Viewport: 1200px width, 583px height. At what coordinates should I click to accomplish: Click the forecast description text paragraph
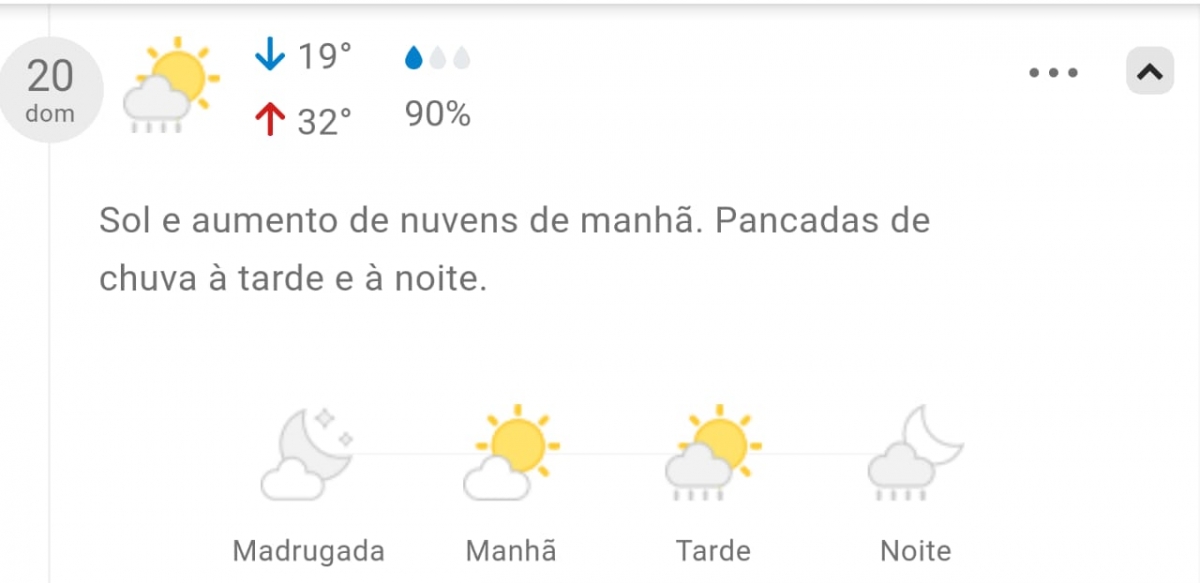(514, 249)
